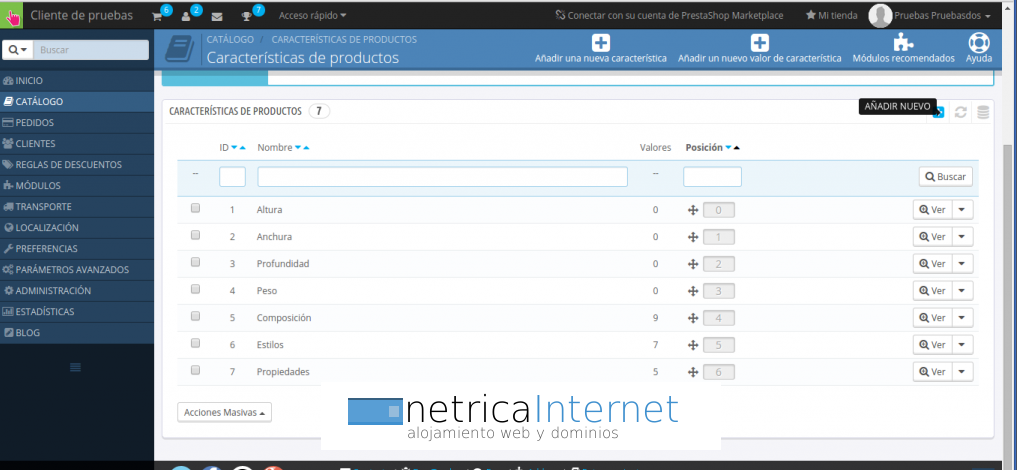This screenshot has height=470, width=1017.
Task: Open the TRANSPORTE menu
Action: [77, 207]
